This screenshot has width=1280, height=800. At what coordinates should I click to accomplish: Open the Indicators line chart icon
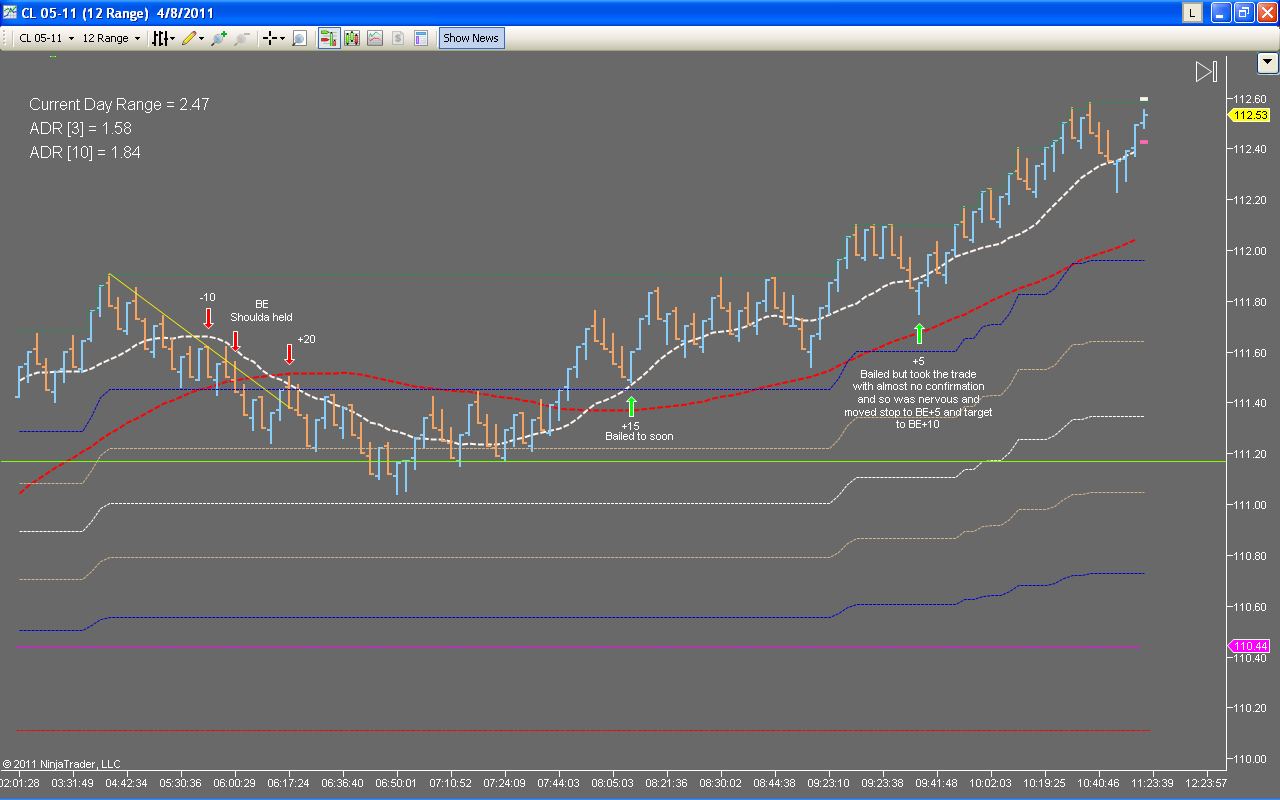375,38
